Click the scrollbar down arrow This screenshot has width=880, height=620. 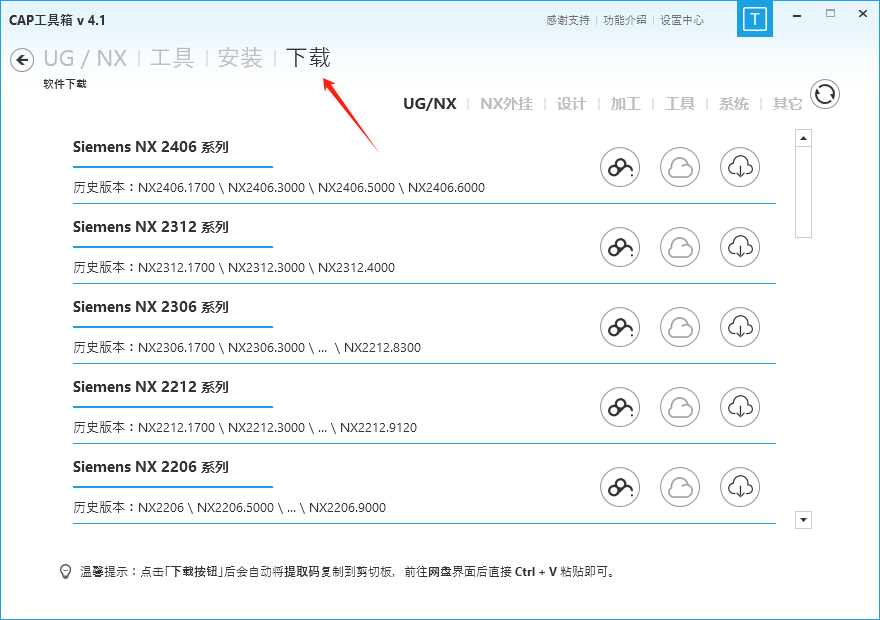click(x=803, y=519)
